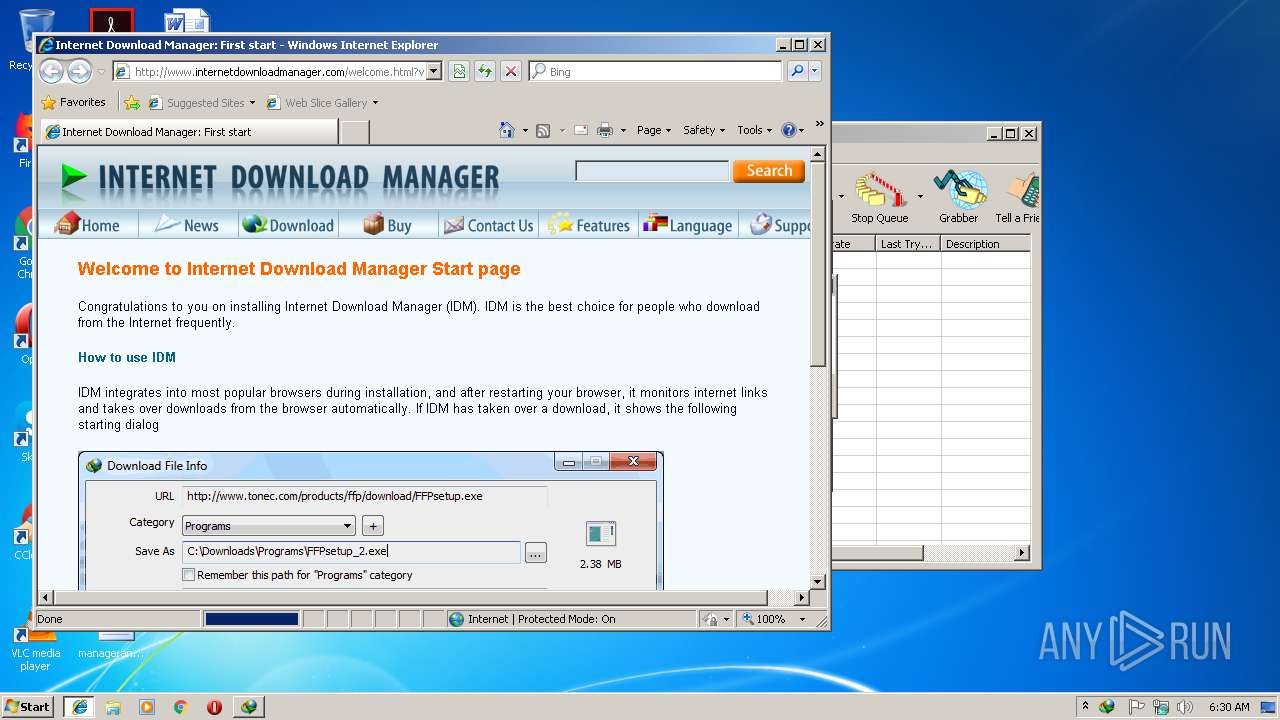Open the IE Help question mark icon

click(x=788, y=130)
